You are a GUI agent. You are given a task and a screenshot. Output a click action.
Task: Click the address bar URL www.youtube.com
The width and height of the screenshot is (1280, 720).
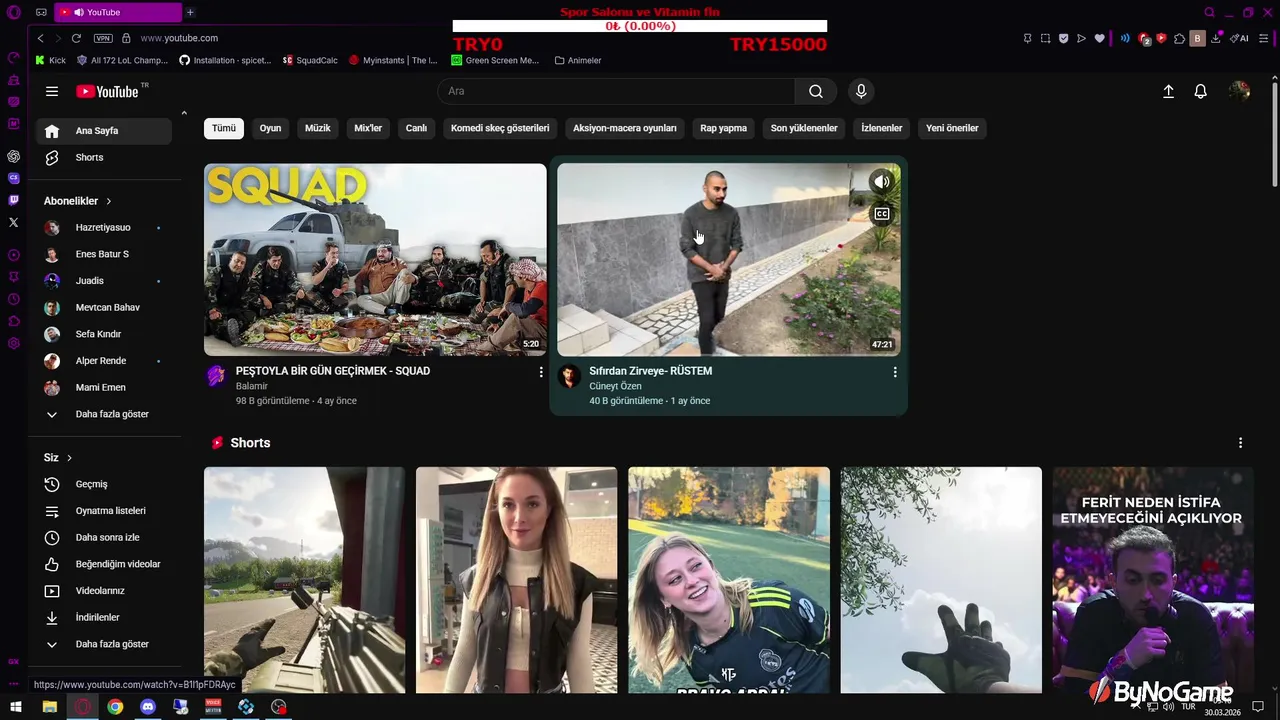click(179, 38)
